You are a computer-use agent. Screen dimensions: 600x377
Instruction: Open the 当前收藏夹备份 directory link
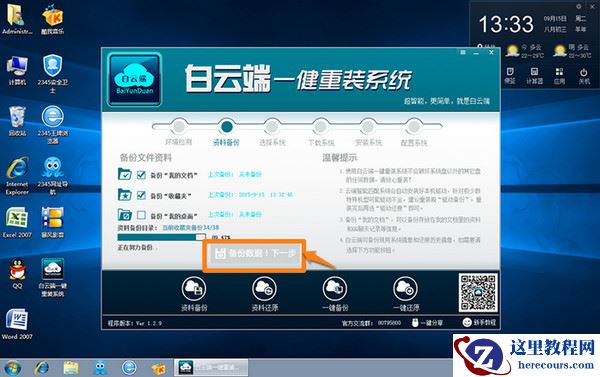pyautogui.click(x=191, y=227)
